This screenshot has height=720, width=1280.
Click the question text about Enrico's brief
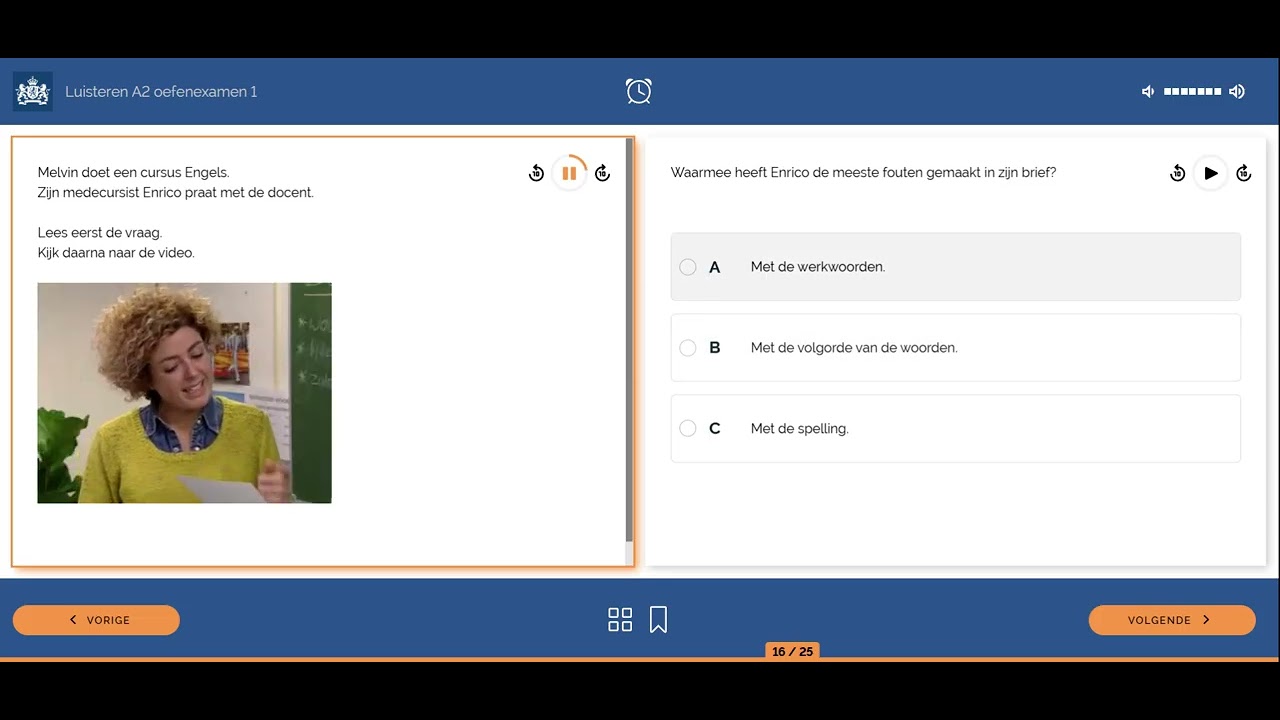tap(863, 173)
